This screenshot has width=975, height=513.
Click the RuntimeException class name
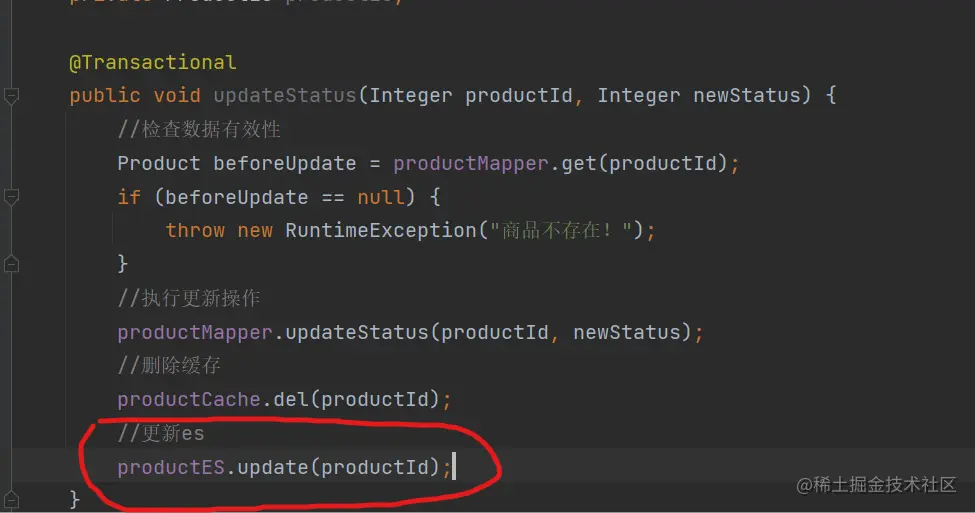[380, 230]
